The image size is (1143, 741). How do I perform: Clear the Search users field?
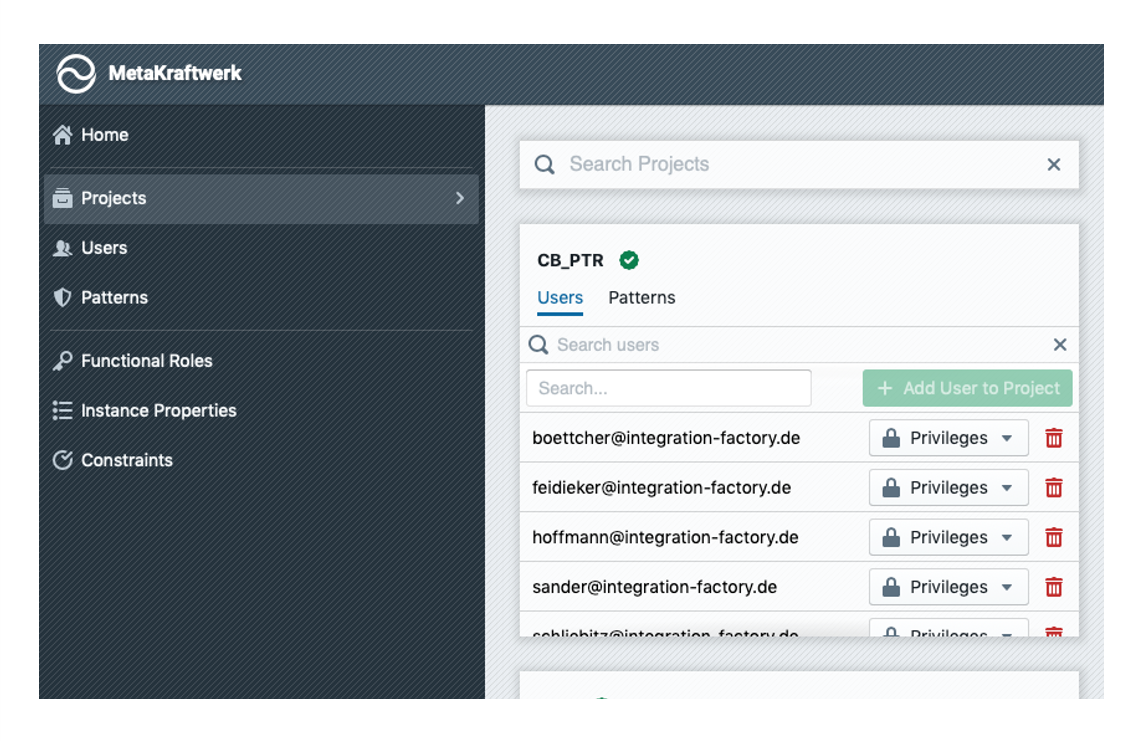click(1060, 345)
